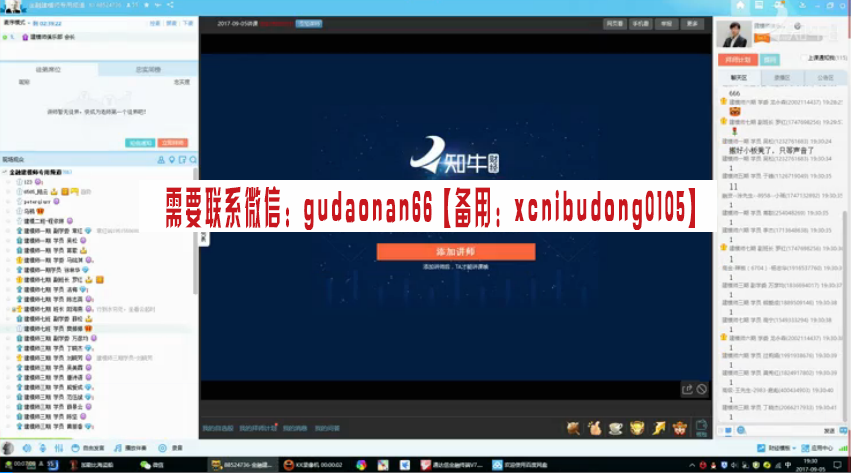The height and width of the screenshot is (473, 851).
Task: Select the announcement tab in chat panel
Action: point(825,78)
